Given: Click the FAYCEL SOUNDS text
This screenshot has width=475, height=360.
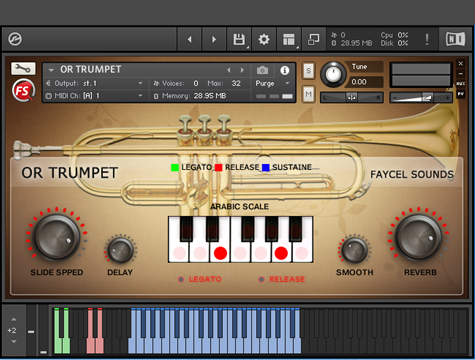Looking at the screenshot, I should tap(412, 174).
